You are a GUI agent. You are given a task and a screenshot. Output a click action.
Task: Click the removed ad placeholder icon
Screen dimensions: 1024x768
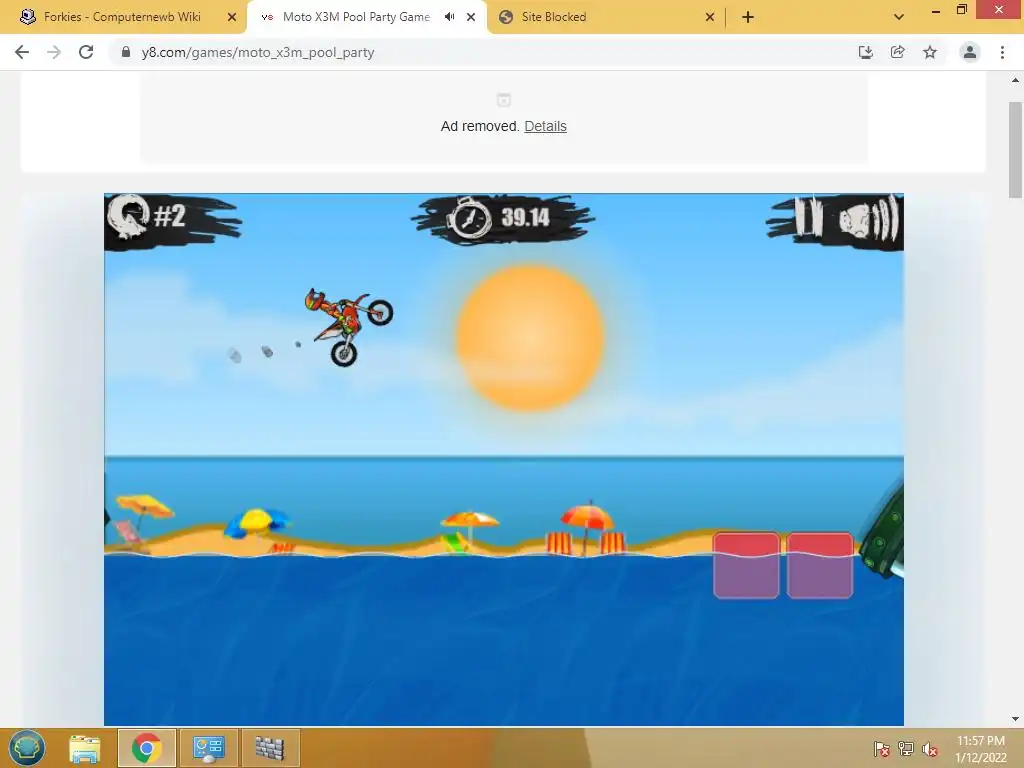coord(504,100)
